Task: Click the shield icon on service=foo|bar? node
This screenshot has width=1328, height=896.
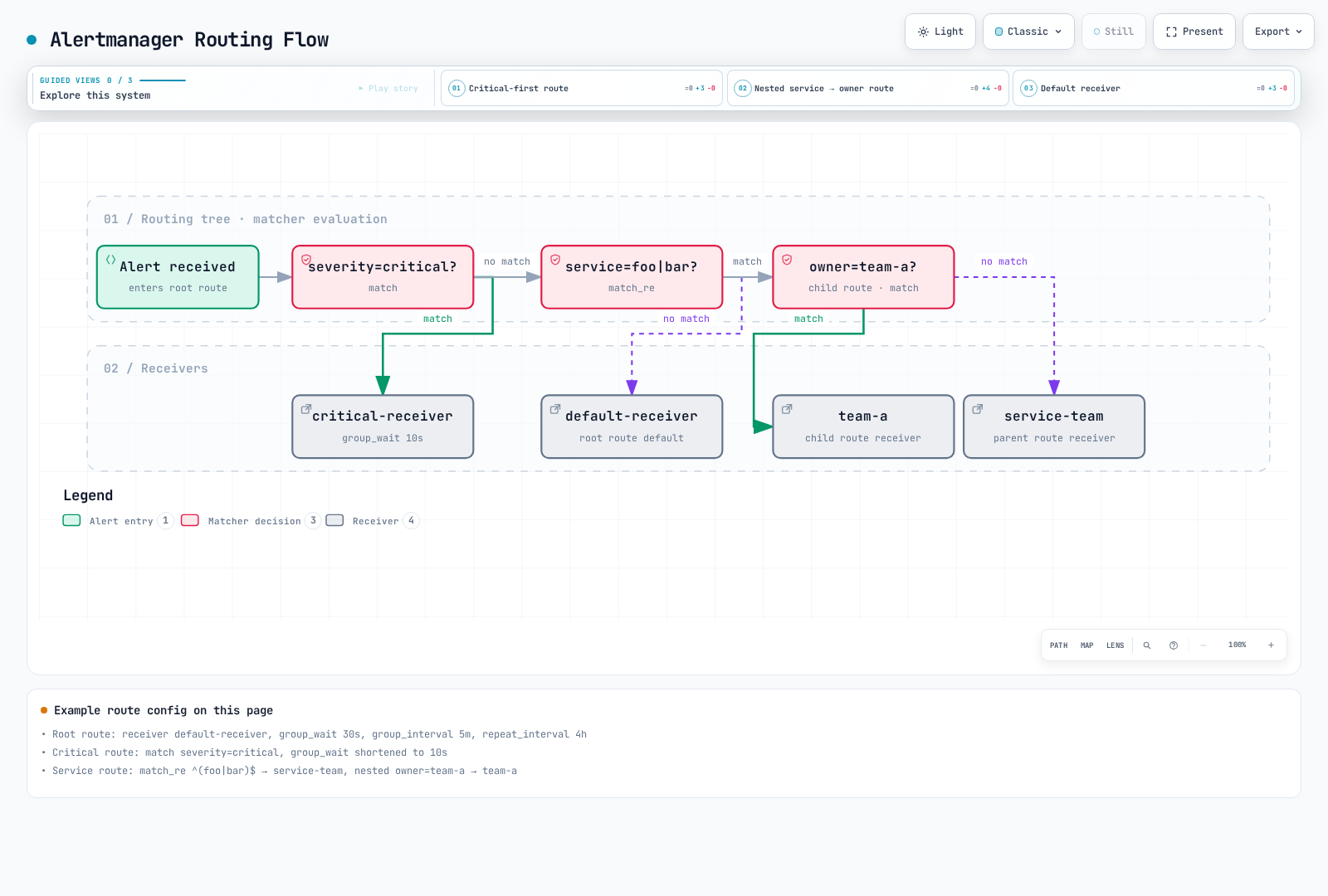Action: click(555, 260)
